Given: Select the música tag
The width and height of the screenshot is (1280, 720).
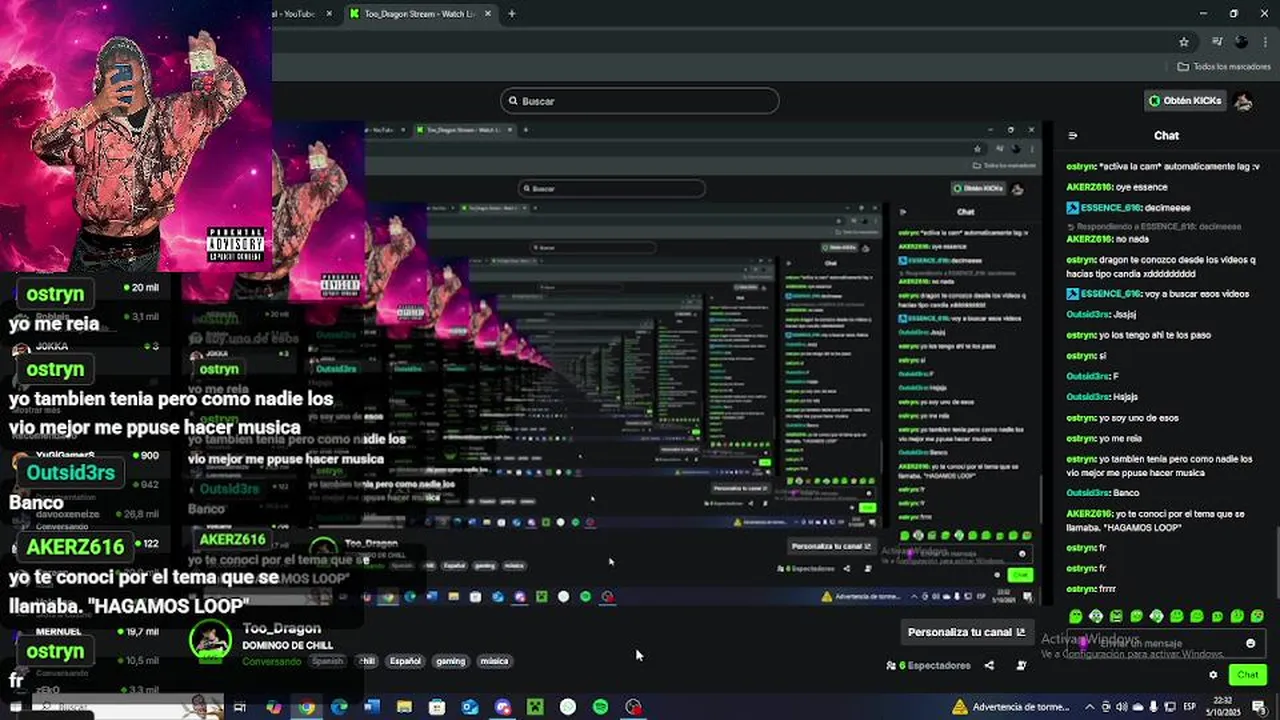Looking at the screenshot, I should point(494,661).
